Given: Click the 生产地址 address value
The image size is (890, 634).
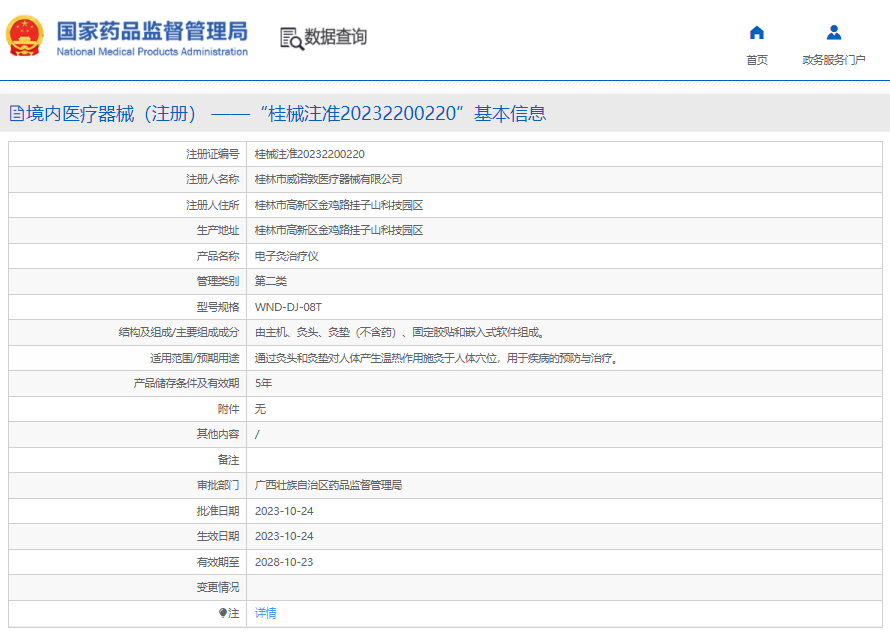Looking at the screenshot, I should (339, 230).
